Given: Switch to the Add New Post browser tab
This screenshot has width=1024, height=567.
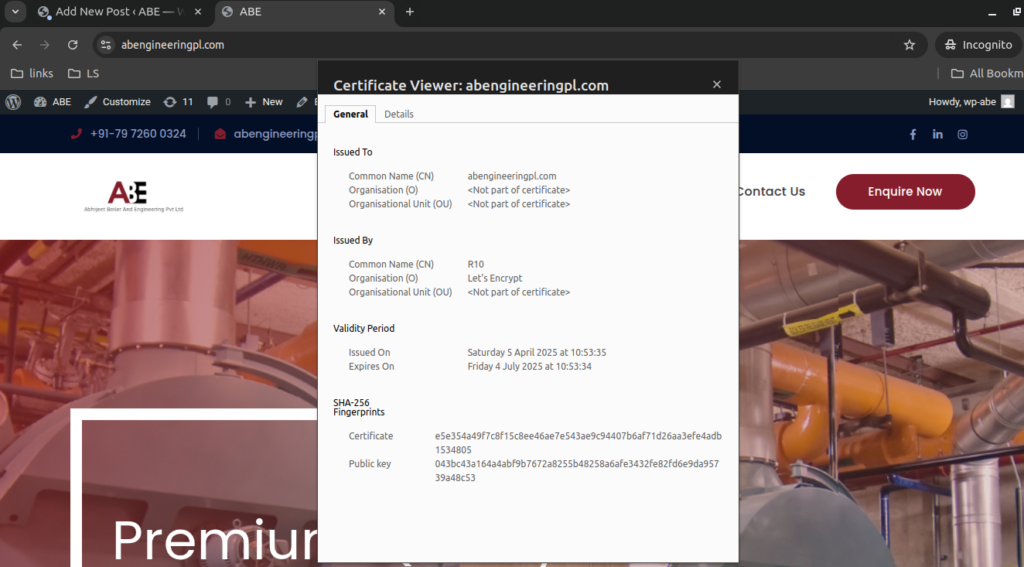Looking at the screenshot, I should click(x=115, y=12).
